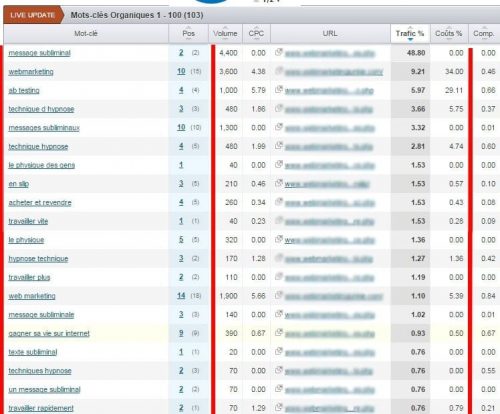Click the Comp. column header
Screen dimensions: 500x414
(x=484, y=34)
